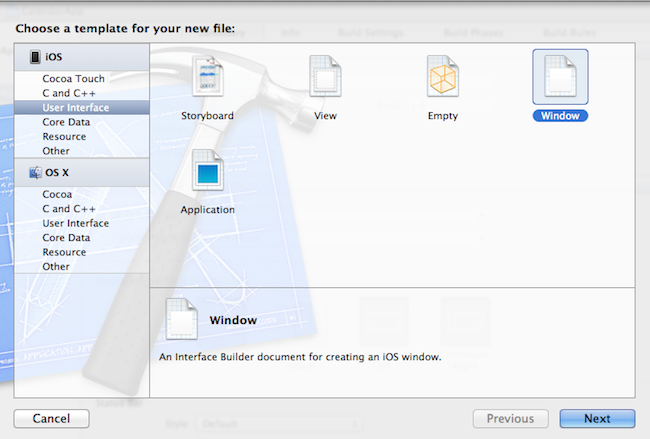Choose the Application template icon
Image resolution: width=650 pixels, height=439 pixels.
click(x=208, y=170)
